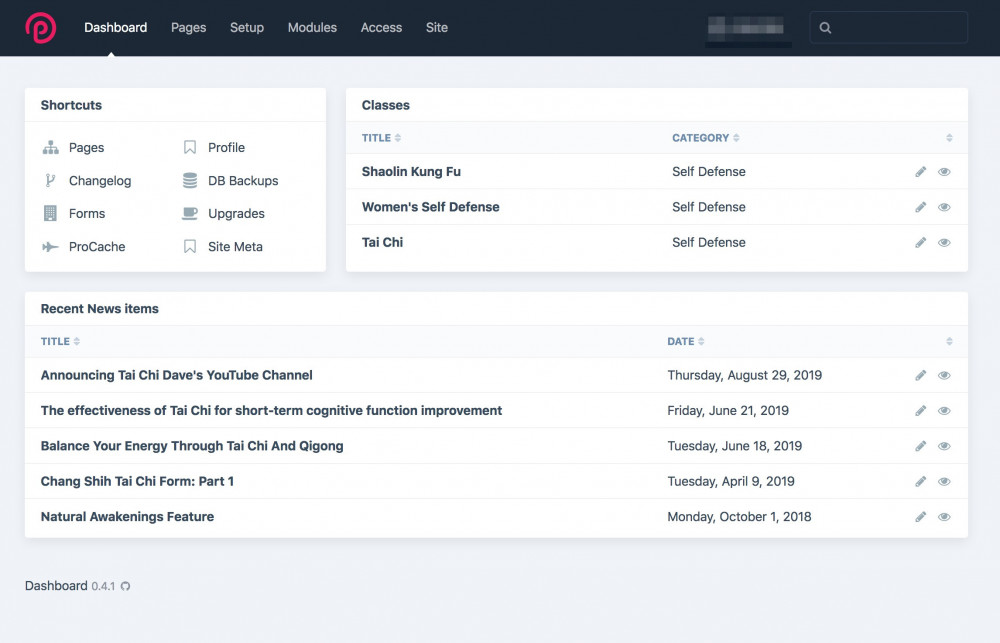1000x643 pixels.
Task: Open Balance Your Energy Through Tai Chi article
Action: [x=192, y=446]
